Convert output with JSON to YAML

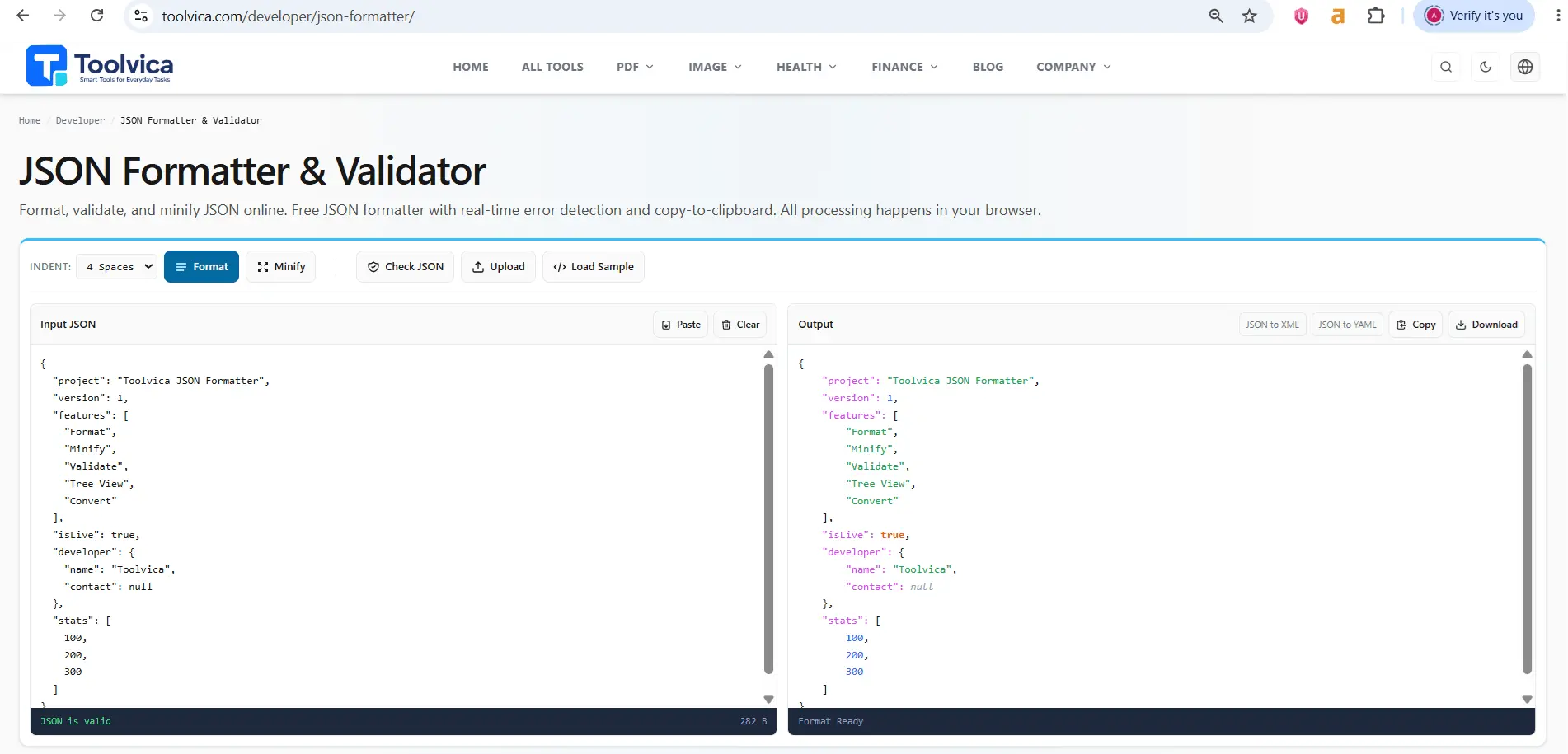click(1347, 325)
